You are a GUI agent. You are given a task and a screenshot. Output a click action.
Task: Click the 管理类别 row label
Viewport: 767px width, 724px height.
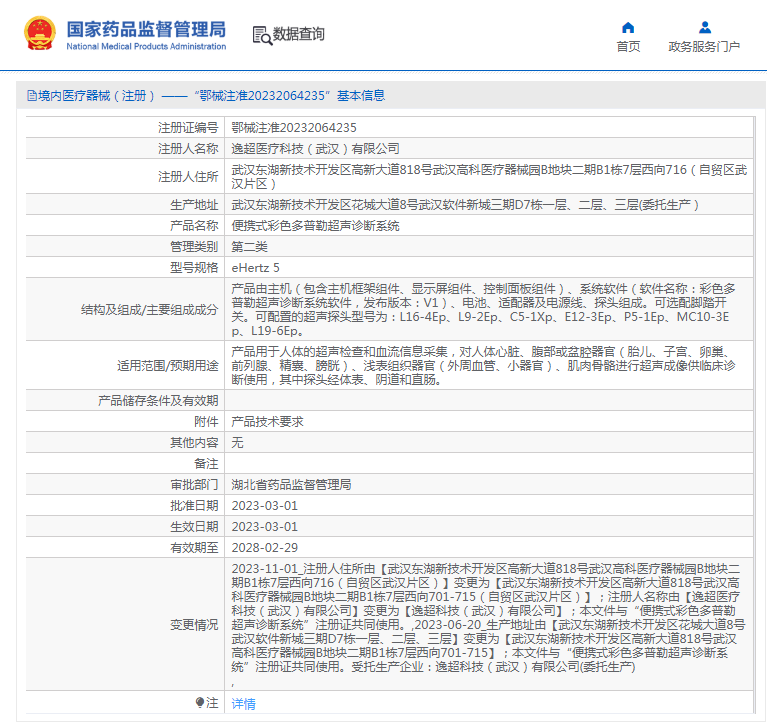[x=194, y=247]
